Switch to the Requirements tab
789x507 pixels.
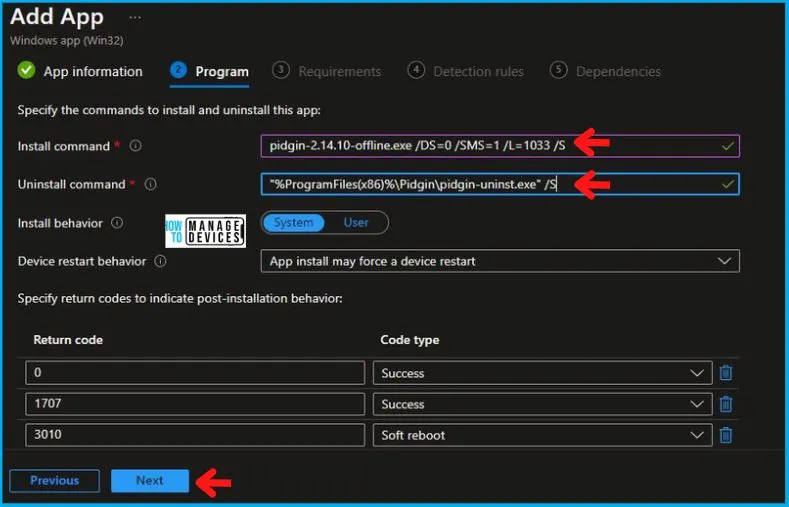[x=340, y=71]
